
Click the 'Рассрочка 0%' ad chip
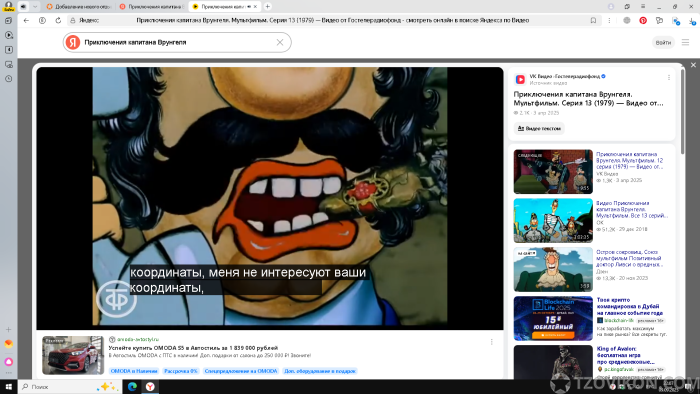[181, 371]
